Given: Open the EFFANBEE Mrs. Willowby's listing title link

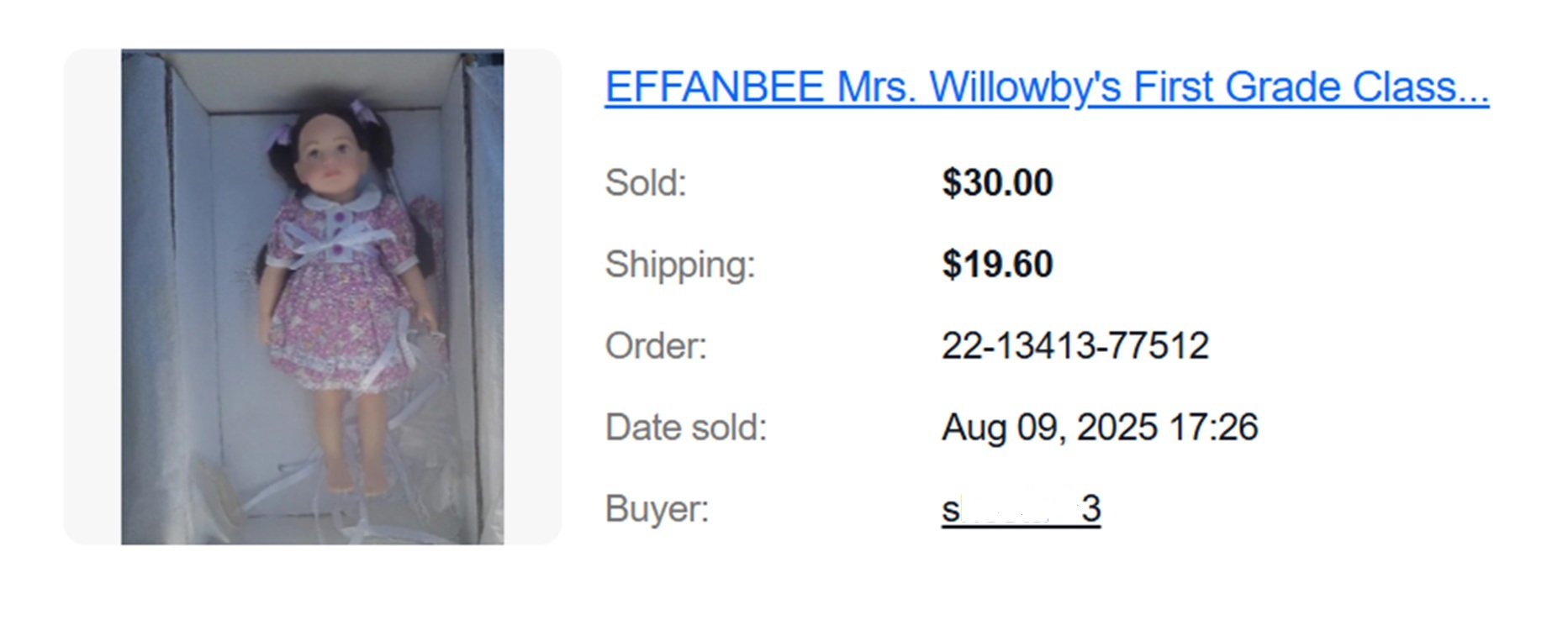Looking at the screenshot, I should click(x=1047, y=87).
